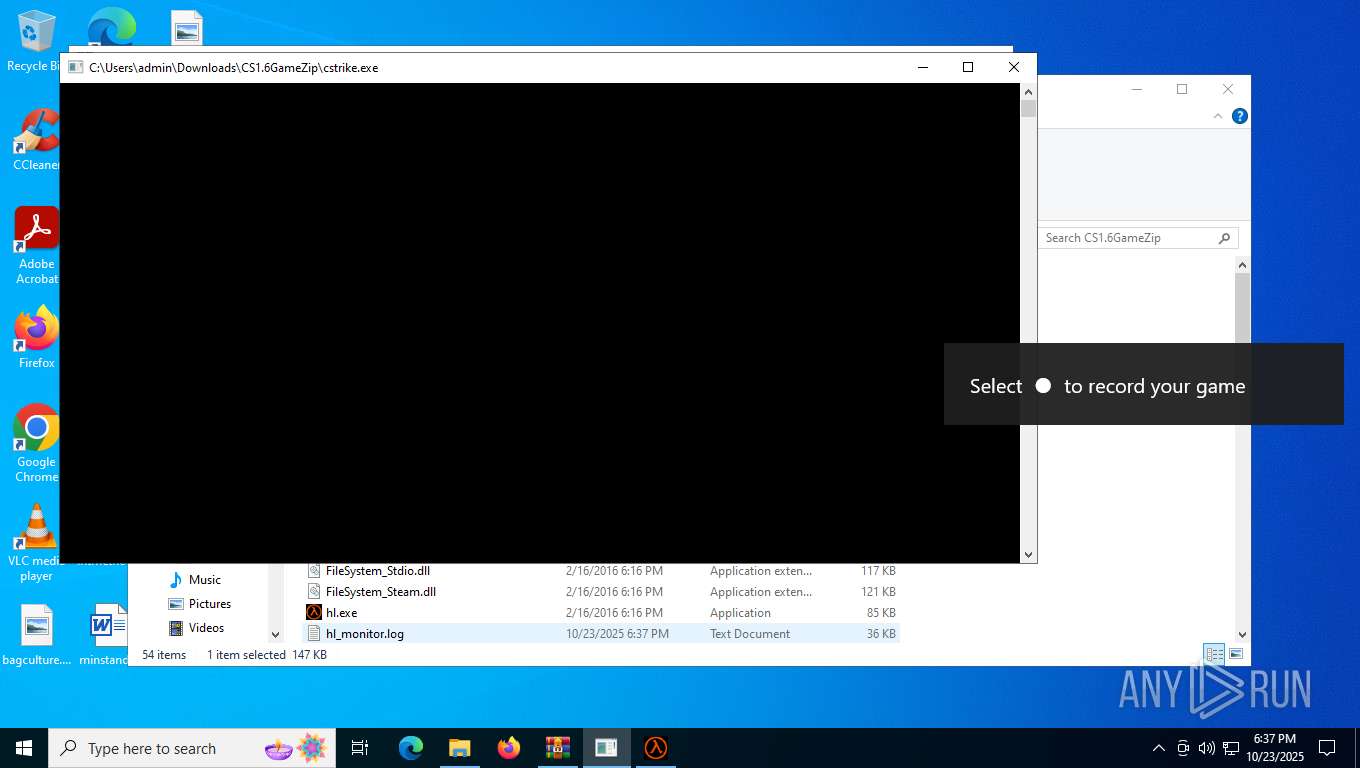This screenshot has height=768, width=1360.
Task: Launch VLC media player desktop icon
Action: [x=36, y=542]
